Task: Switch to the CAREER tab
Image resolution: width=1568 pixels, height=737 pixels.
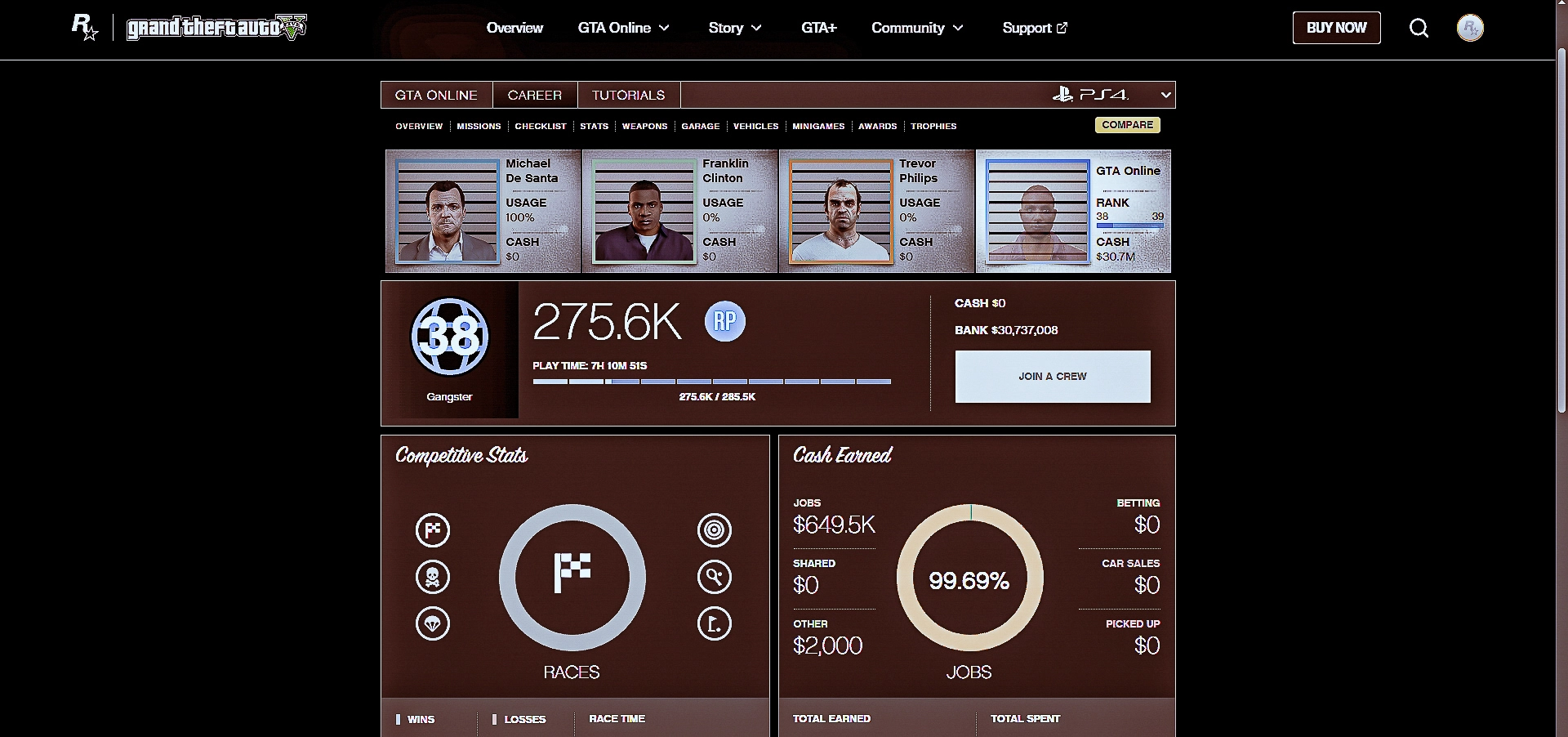Action: (x=535, y=95)
